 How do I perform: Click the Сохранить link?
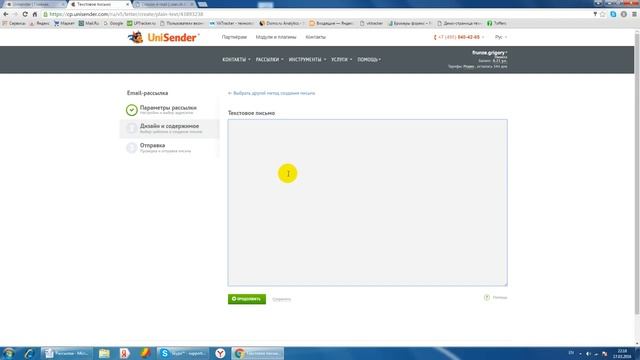(x=282, y=299)
